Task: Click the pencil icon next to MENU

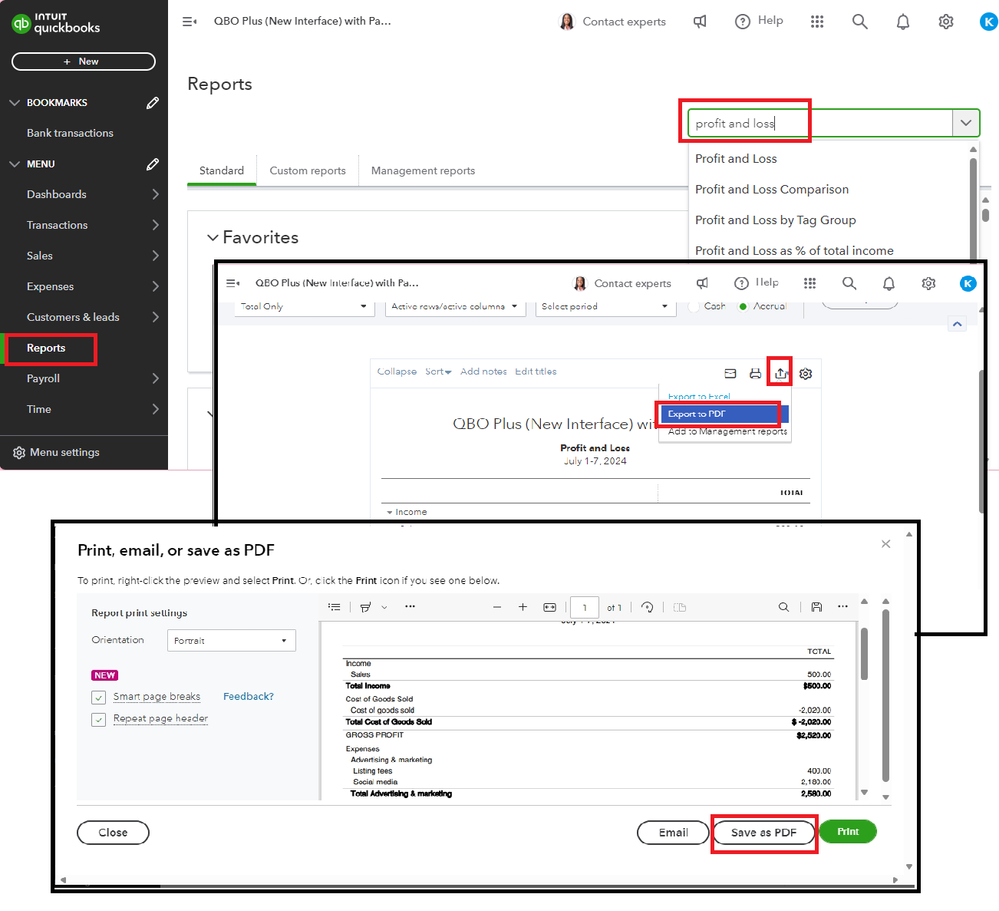Action: click(152, 164)
